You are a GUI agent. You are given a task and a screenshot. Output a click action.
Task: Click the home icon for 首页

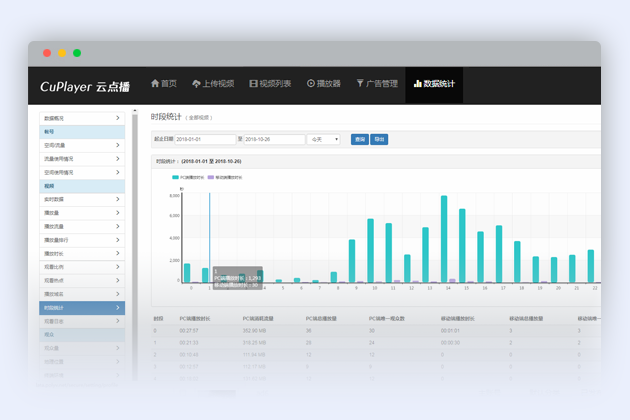point(155,84)
